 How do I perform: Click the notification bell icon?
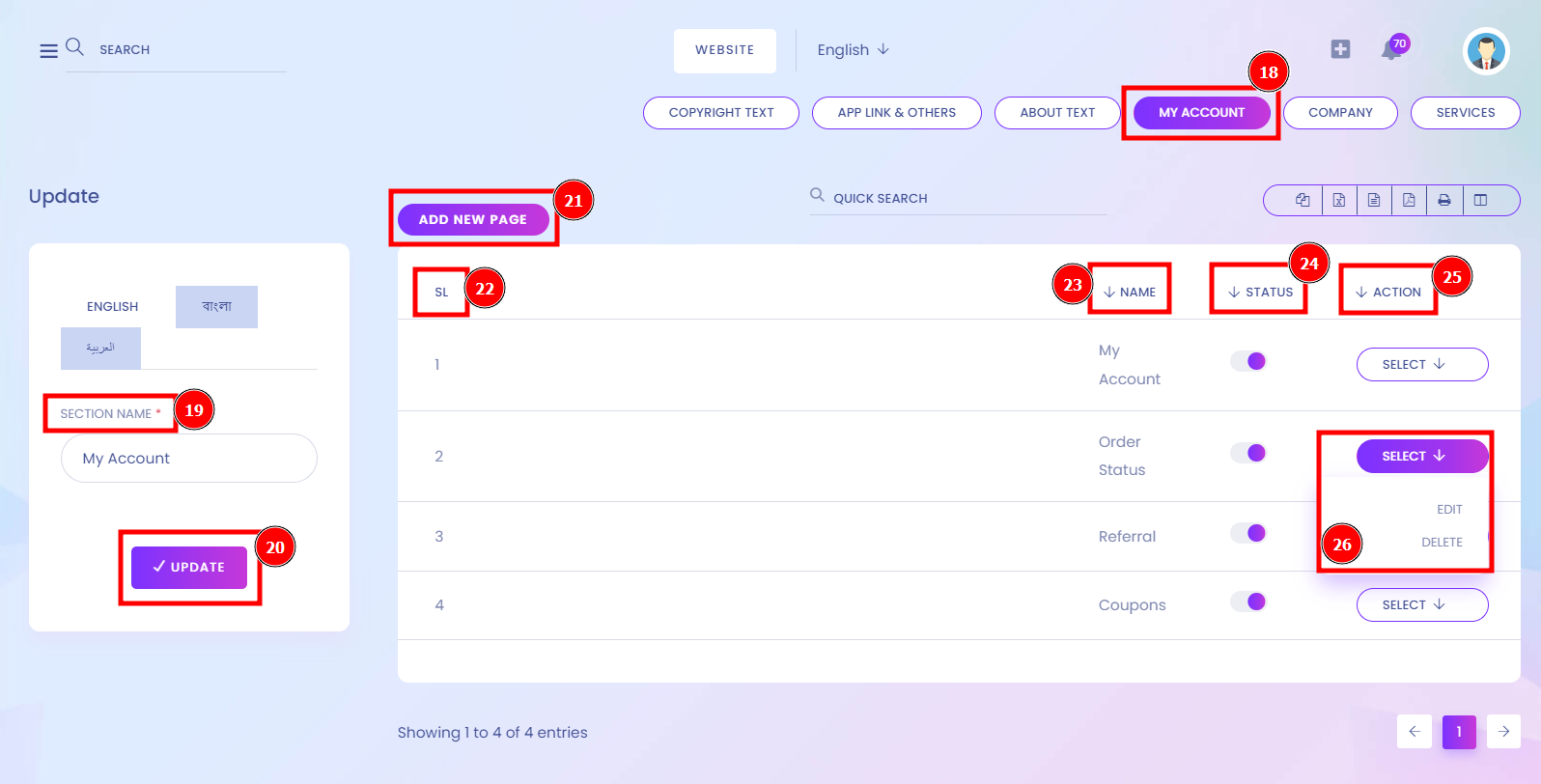coord(1391,50)
